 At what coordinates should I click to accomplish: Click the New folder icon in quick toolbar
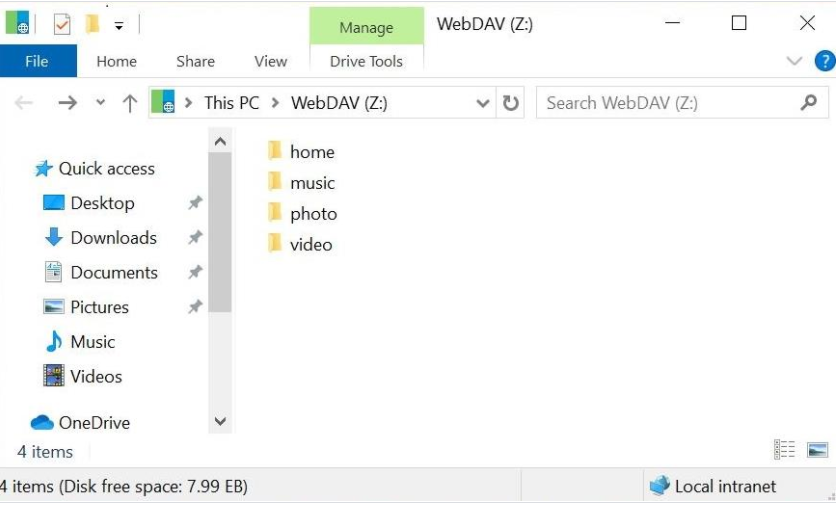92,24
